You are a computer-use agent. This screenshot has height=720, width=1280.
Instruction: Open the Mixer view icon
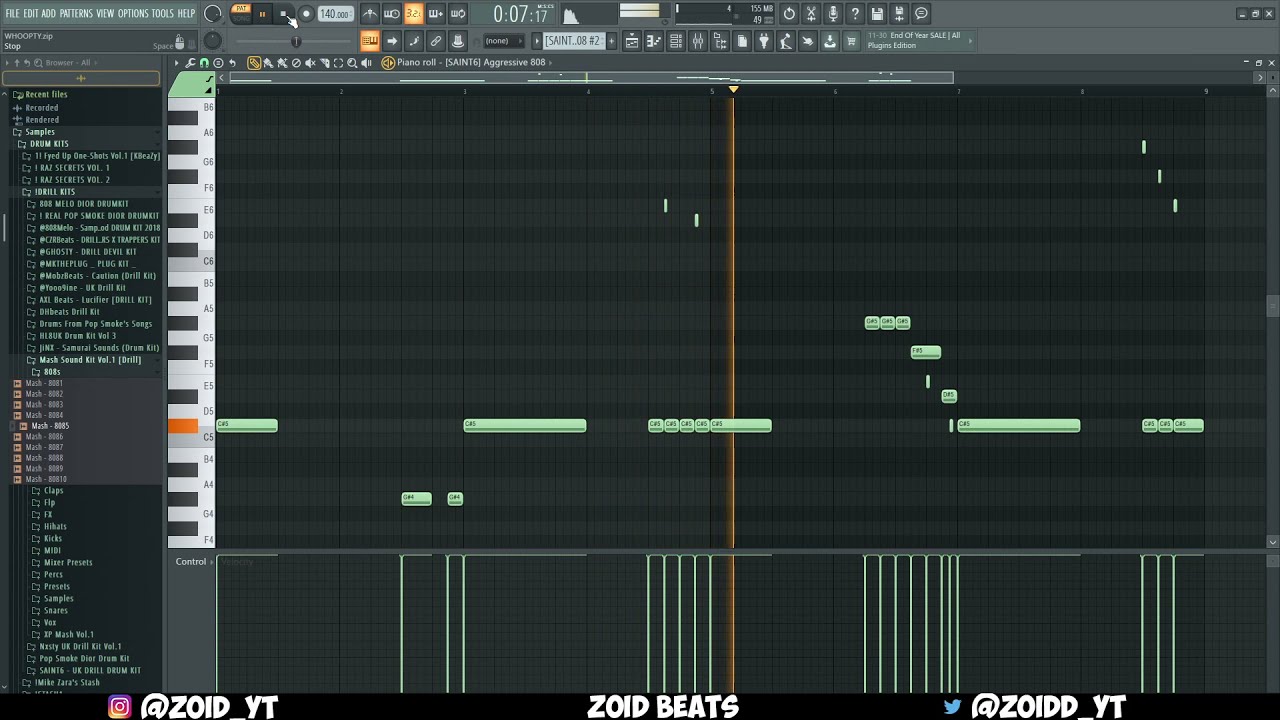[x=698, y=41]
